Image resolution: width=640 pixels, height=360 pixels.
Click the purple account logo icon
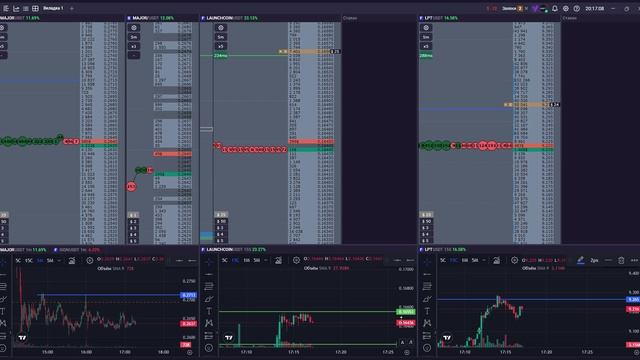click(x=535, y=8)
